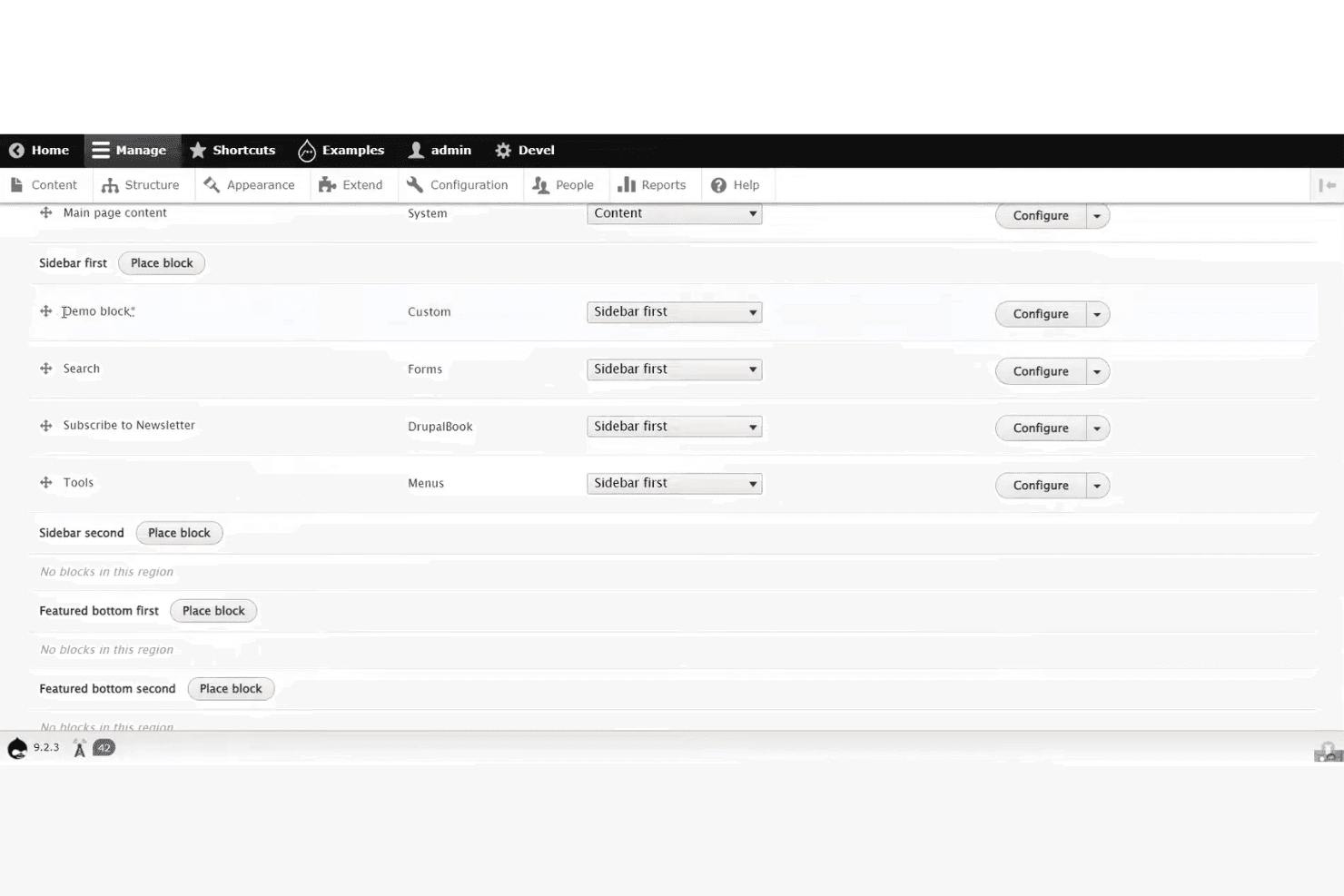This screenshot has height=896, width=1344.
Task: Click the toolbar orientation toggle icon
Action: [x=1327, y=185]
